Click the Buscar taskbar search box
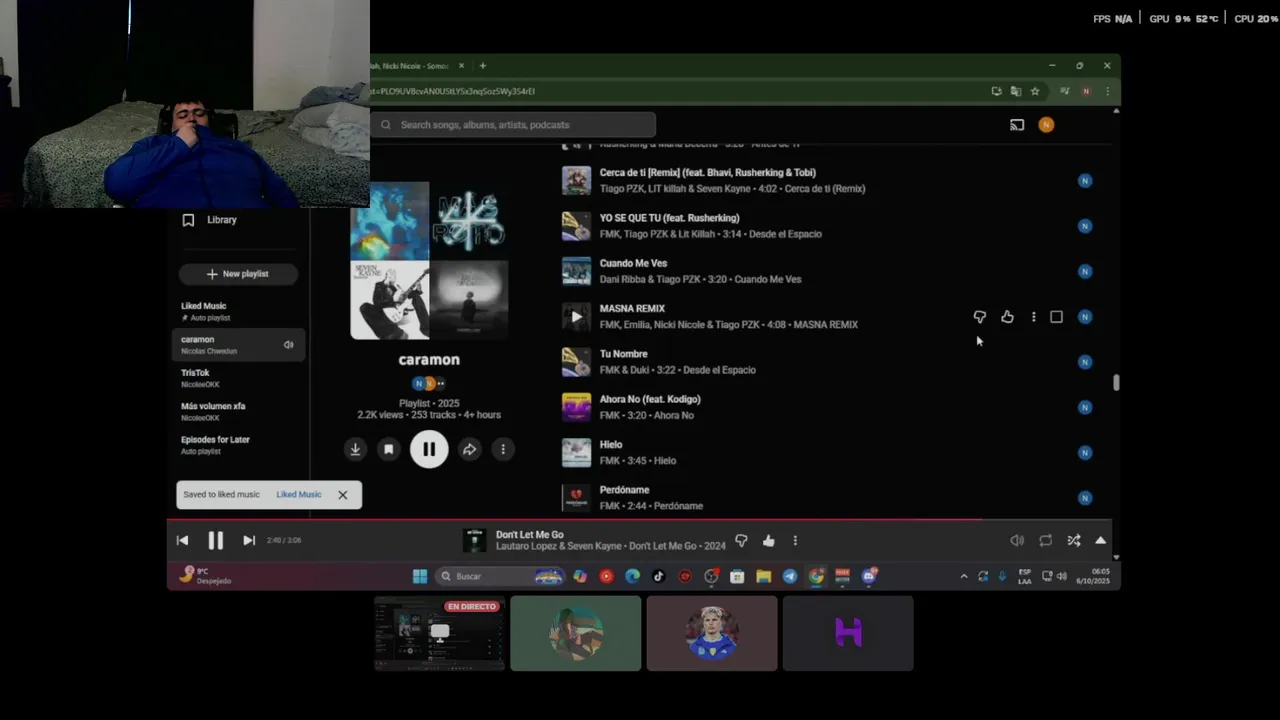1280x720 pixels. [x=500, y=576]
